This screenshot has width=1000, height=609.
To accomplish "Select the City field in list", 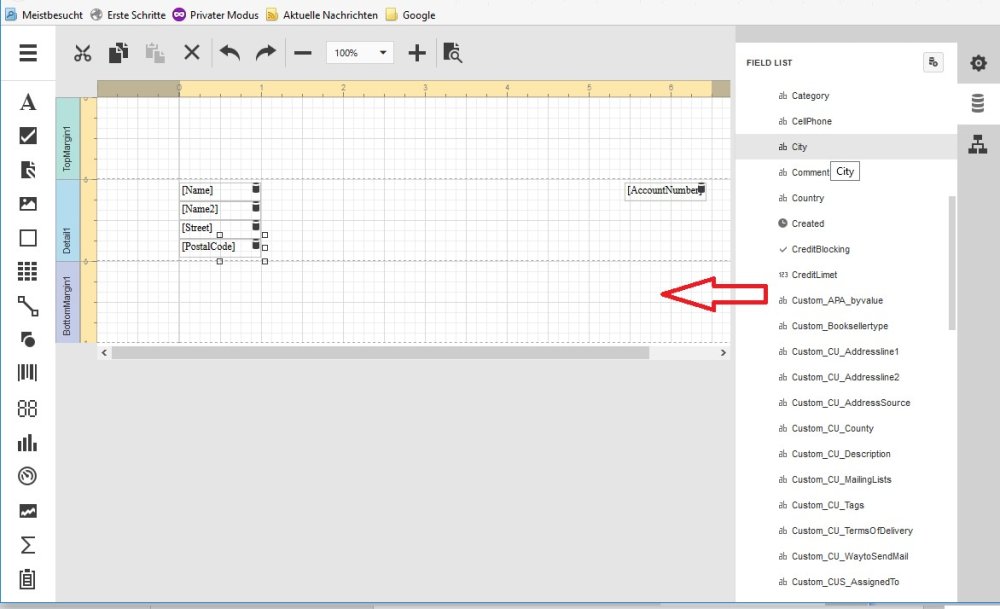I will tap(846, 147).
